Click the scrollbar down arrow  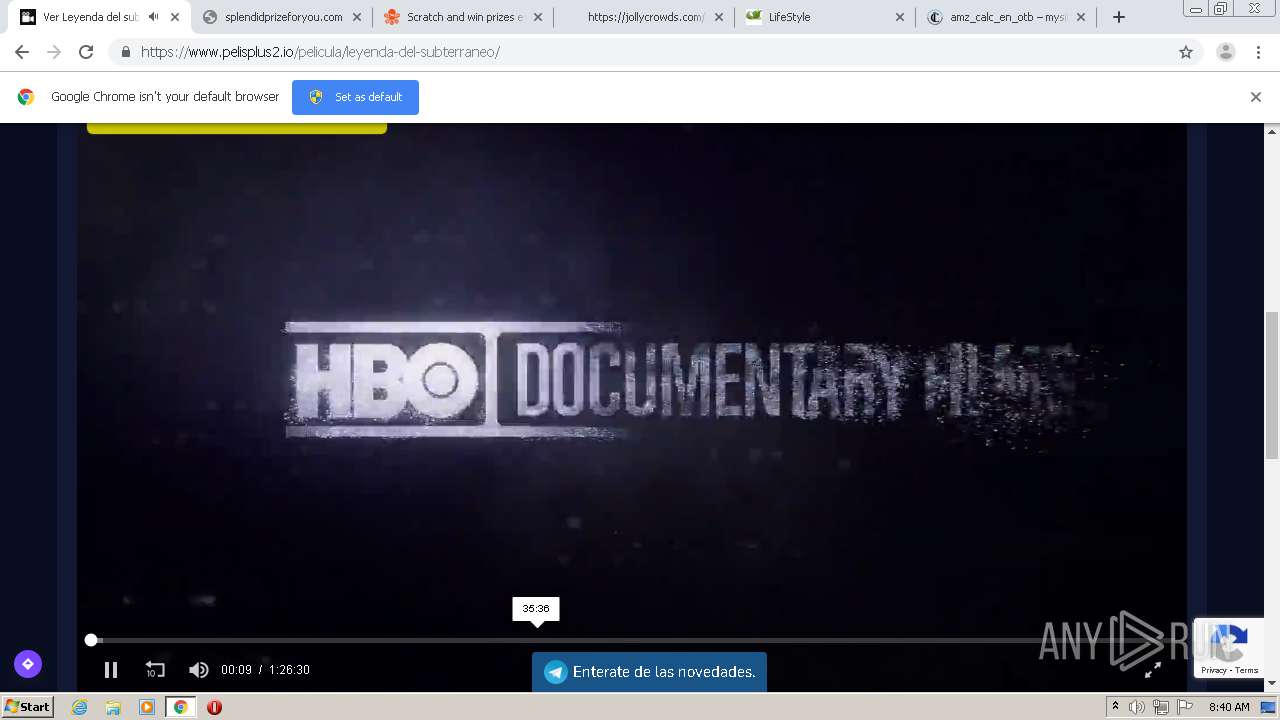pyautogui.click(x=1272, y=684)
